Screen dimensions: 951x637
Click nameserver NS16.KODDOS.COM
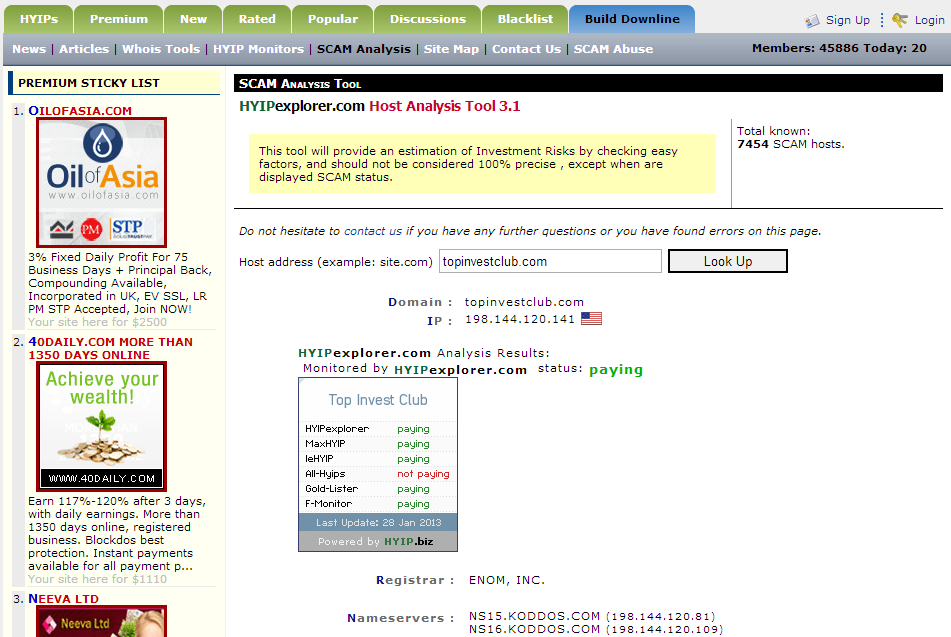pos(534,629)
